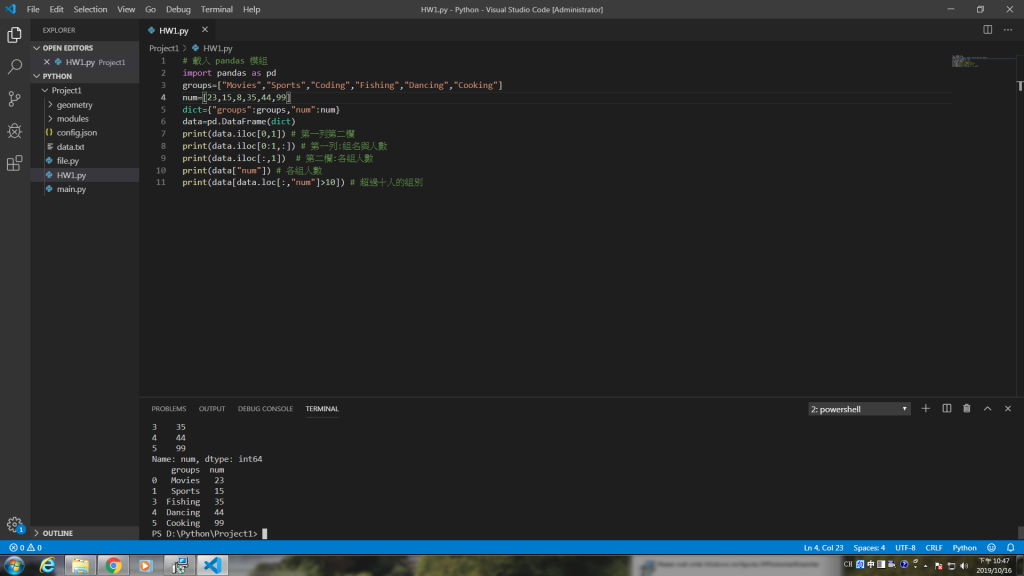Click the VS Code logo in title bar
The height and width of the screenshot is (576, 1024).
coord(10,9)
